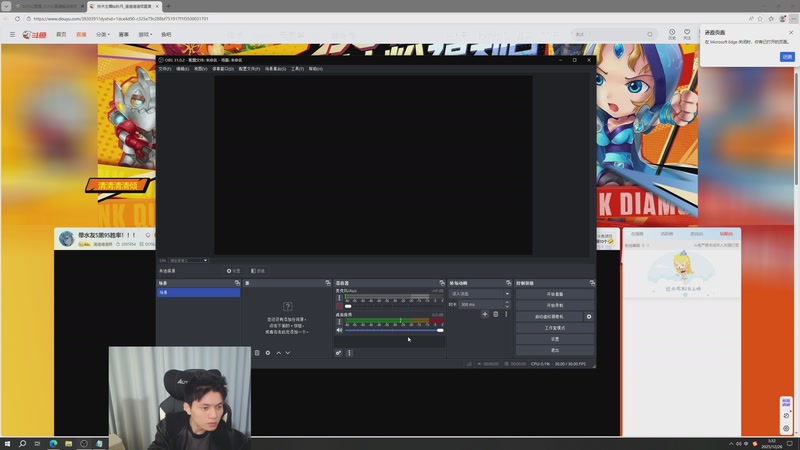
Task: Pop out the audio mixer dock
Action: (442, 283)
